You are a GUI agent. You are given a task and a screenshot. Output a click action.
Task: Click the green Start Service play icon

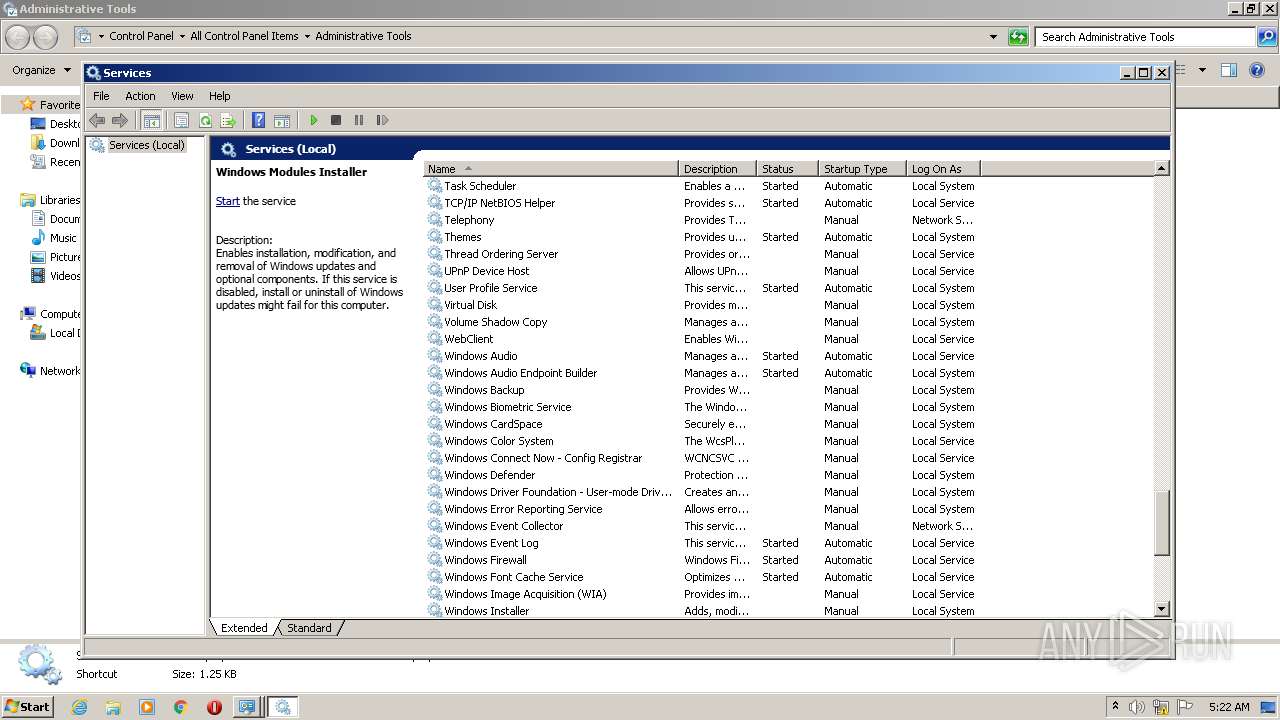[313, 120]
